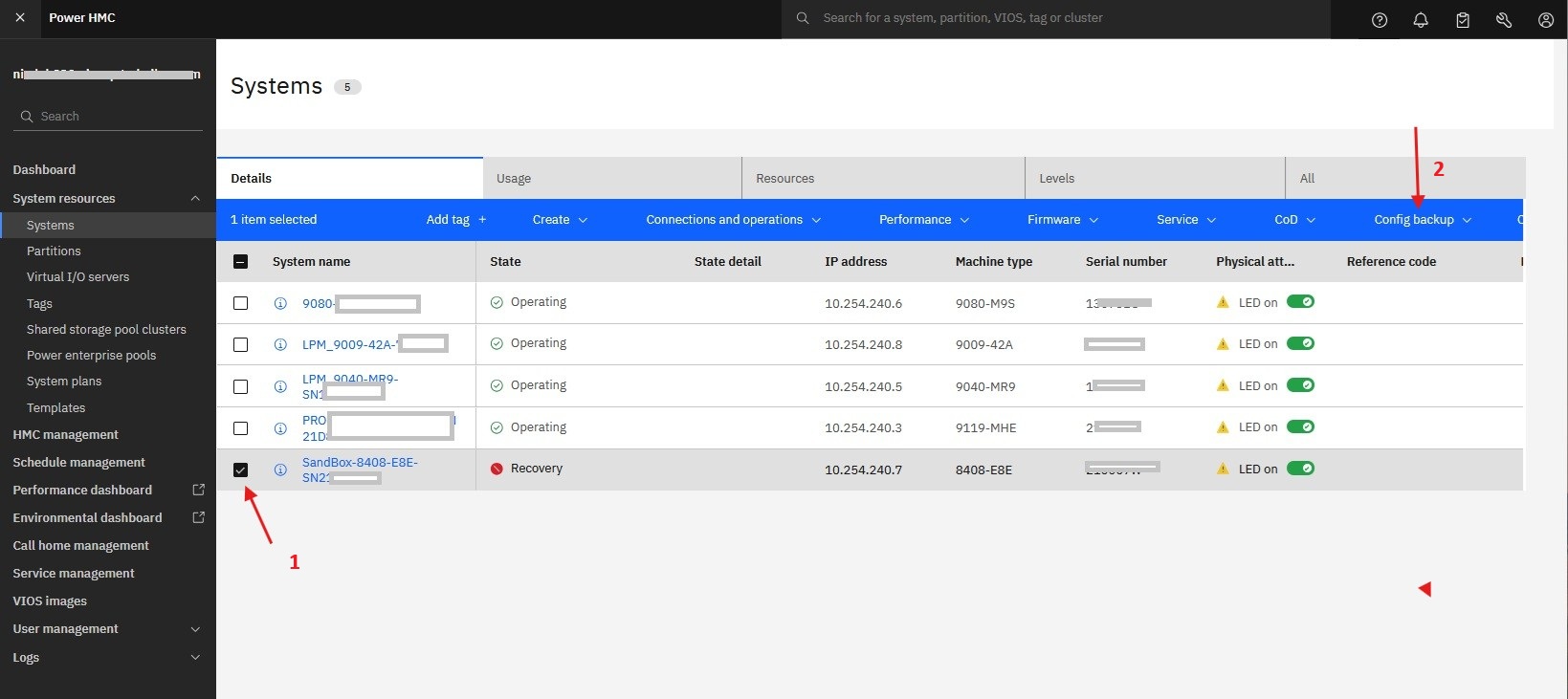Screen dimensions: 1568x699
Task: Sort by the System name column header
Action: [x=312, y=261]
